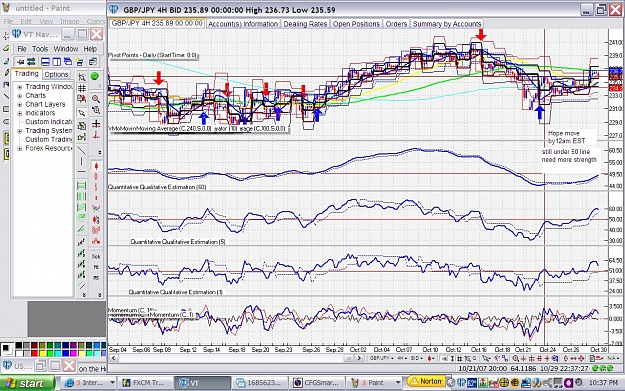
Task: Click the chart scroll right arrow
Action: 359,358
